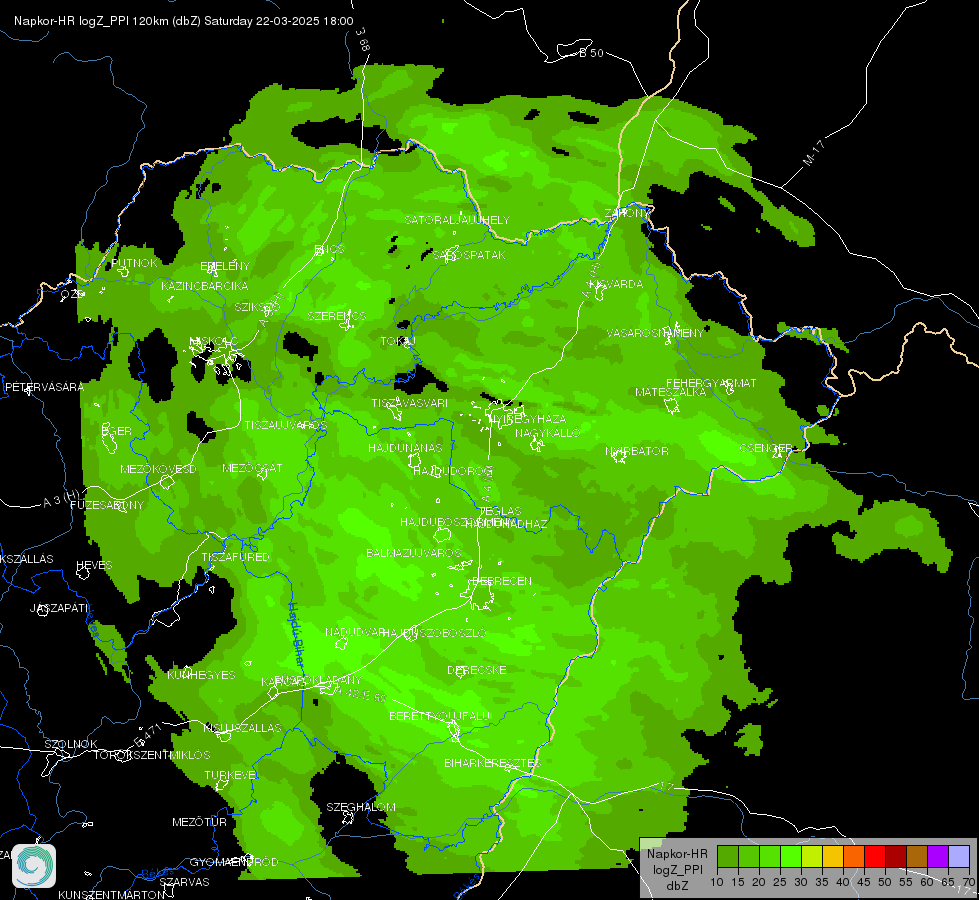This screenshot has width=979, height=900.
Task: Click the TOKAJ city label
Action: coord(398,341)
